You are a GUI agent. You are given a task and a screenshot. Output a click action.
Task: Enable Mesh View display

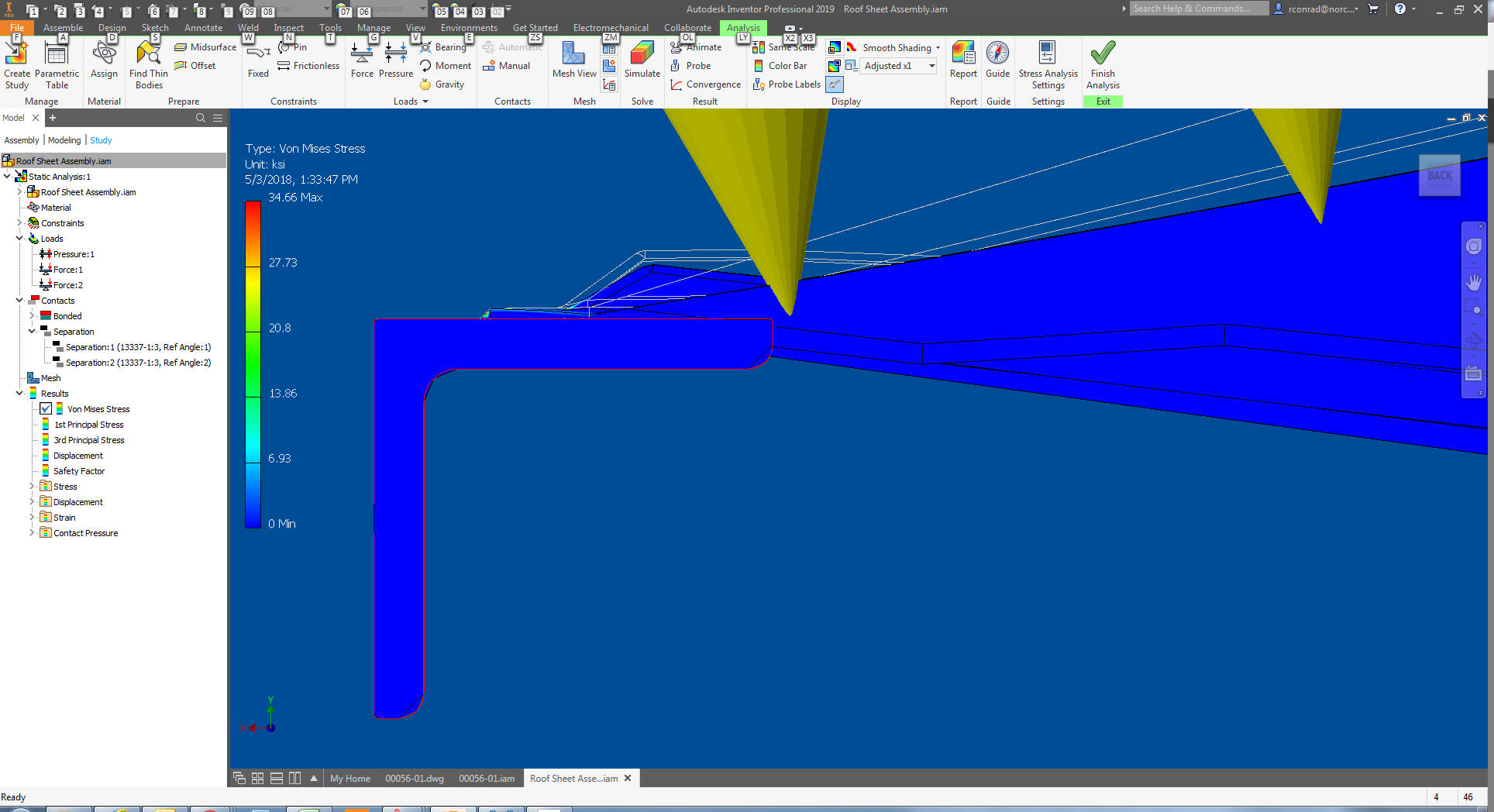(573, 58)
